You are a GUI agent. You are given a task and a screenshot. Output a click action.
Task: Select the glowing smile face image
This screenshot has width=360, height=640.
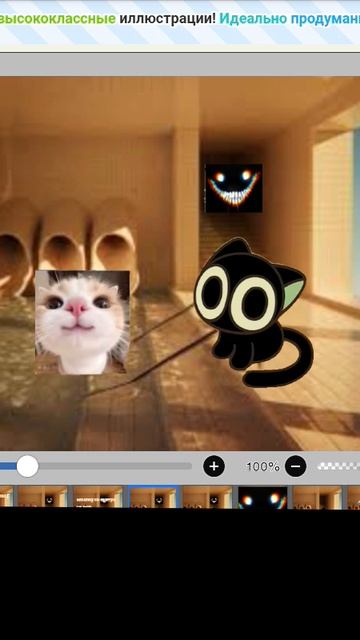(234, 188)
